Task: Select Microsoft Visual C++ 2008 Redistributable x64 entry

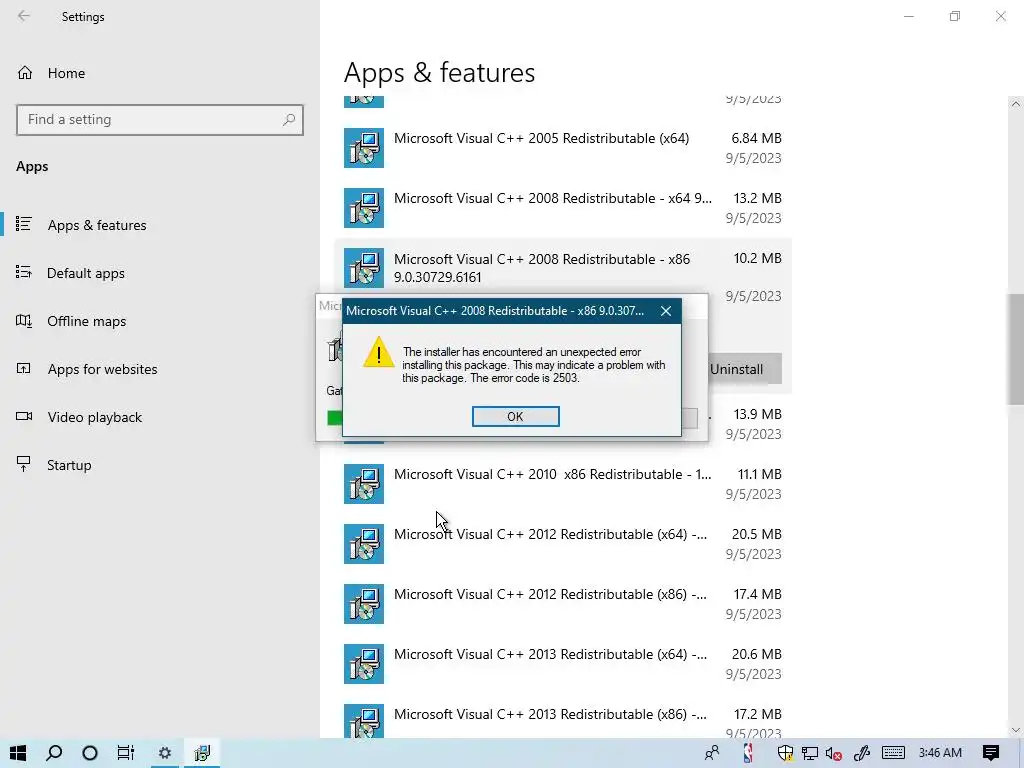Action: [563, 208]
